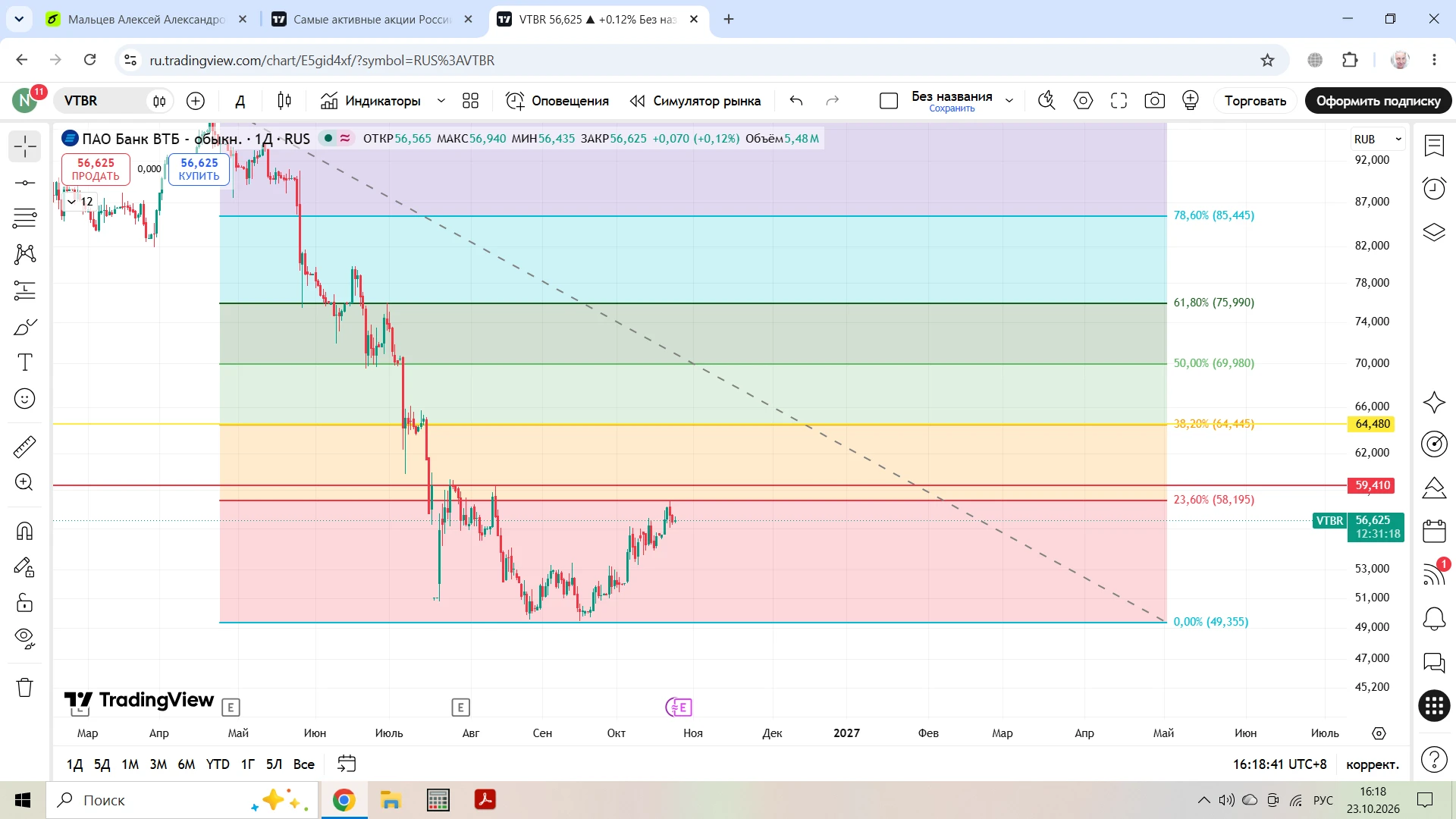Select the crosshair cursor tool

pos(24,146)
